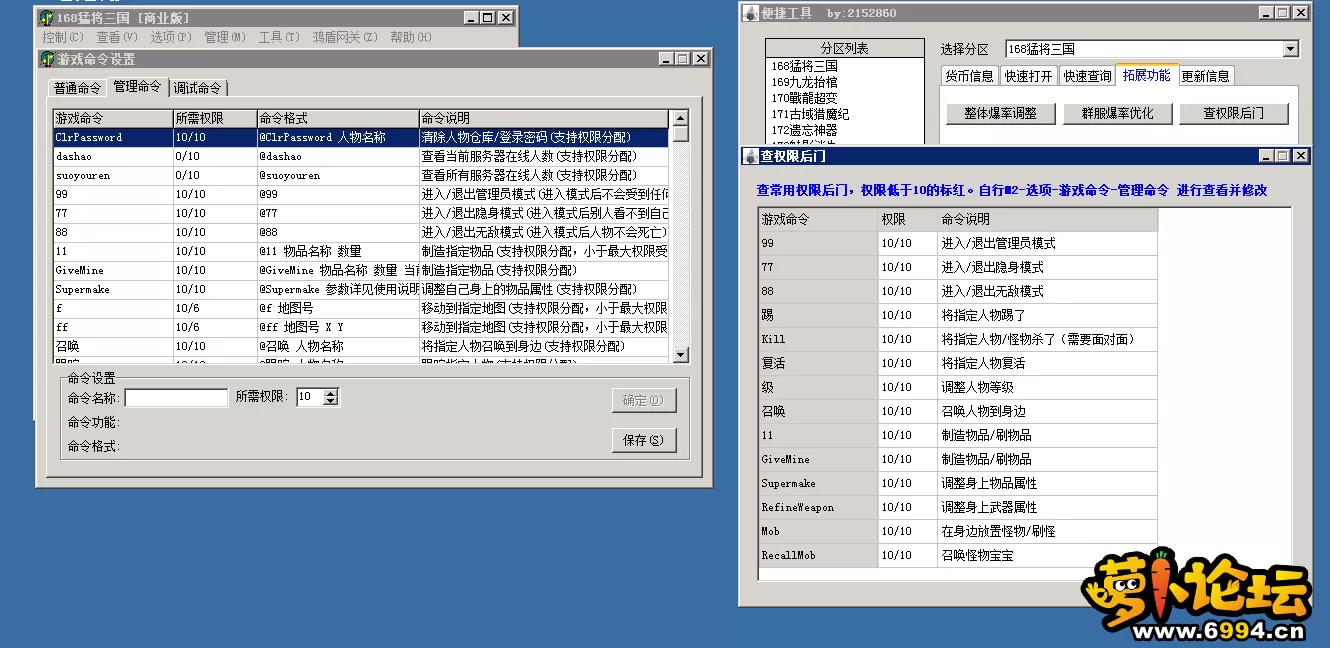This screenshot has height=648, width=1330.
Task: Open the 帮助(H) menu
Action: [x=411, y=37]
